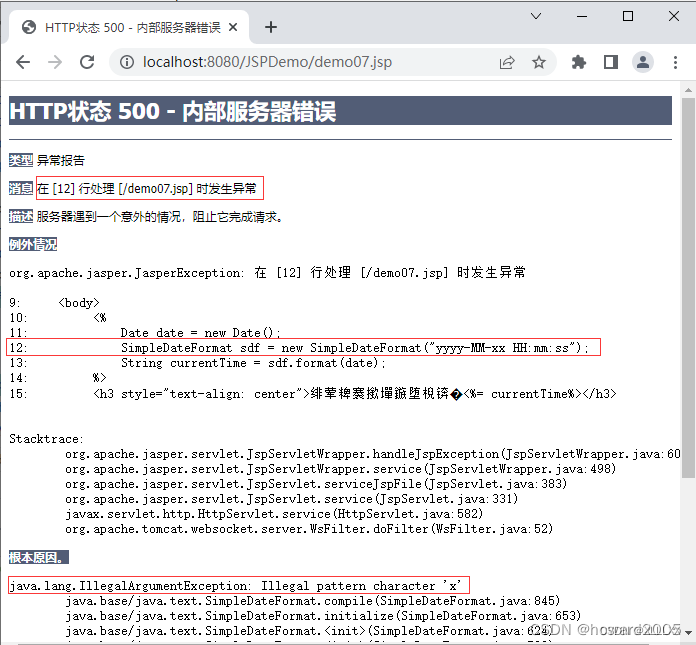This screenshot has height=645, width=696.
Task: Click the WsFilter.doFilter (java:52) stack line
Action: (309, 529)
